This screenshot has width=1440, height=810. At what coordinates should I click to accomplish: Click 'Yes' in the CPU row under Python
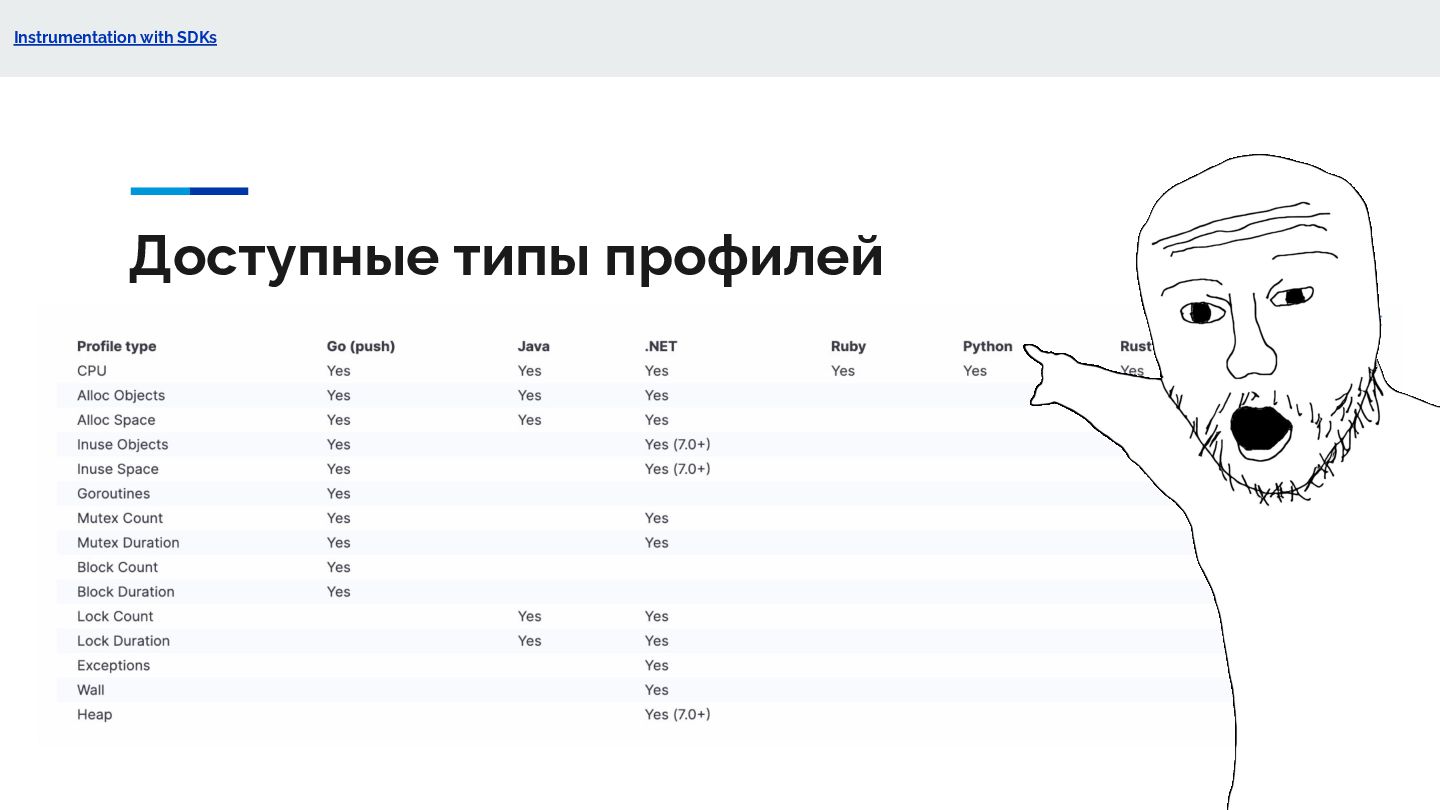pyautogui.click(x=975, y=371)
